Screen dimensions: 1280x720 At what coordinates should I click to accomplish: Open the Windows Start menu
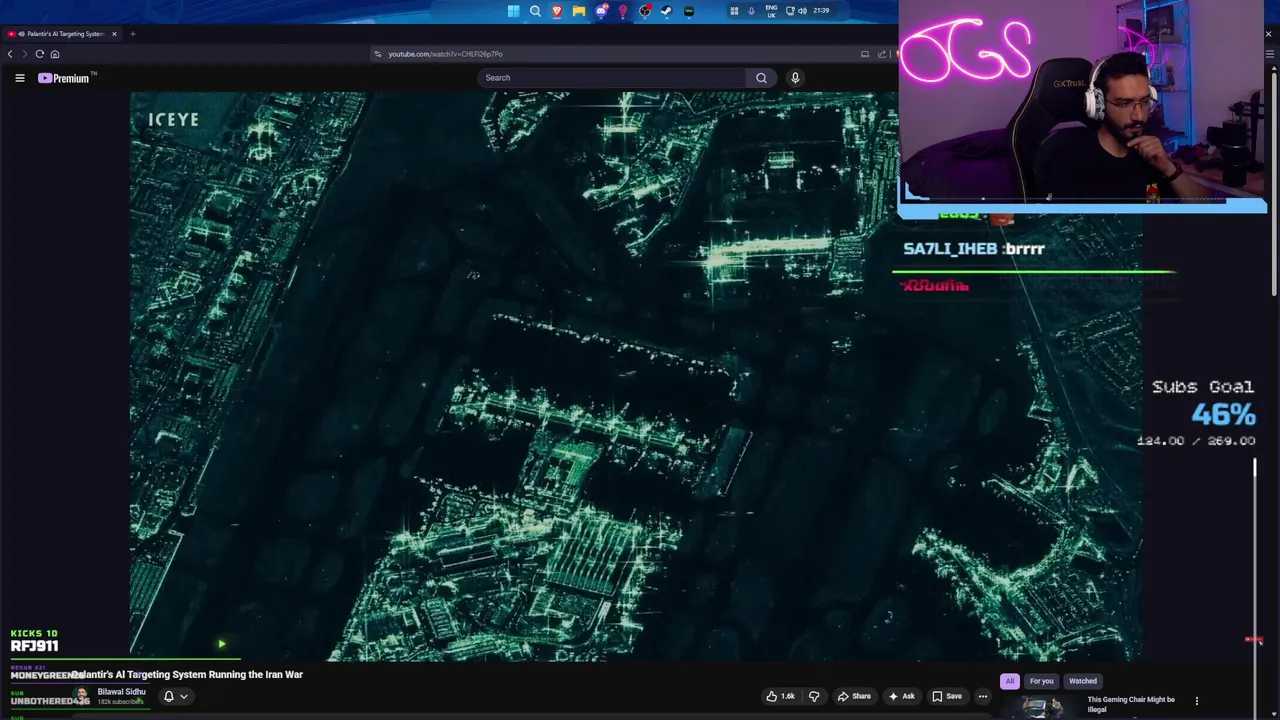click(513, 11)
